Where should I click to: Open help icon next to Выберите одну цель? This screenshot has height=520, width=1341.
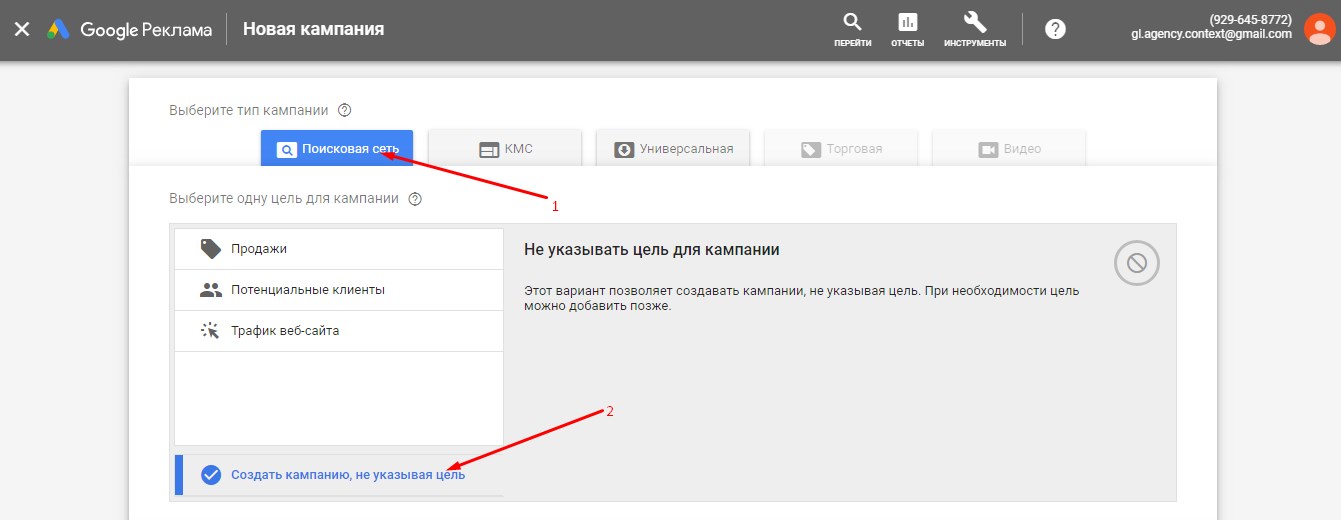(x=415, y=199)
